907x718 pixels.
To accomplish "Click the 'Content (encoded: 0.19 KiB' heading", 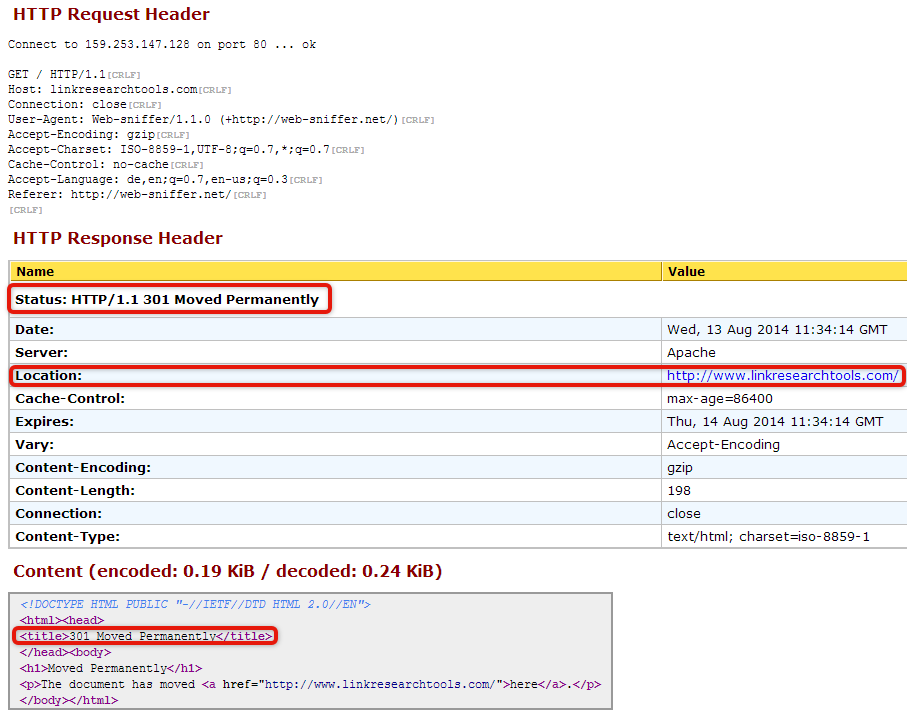I will [x=227, y=571].
